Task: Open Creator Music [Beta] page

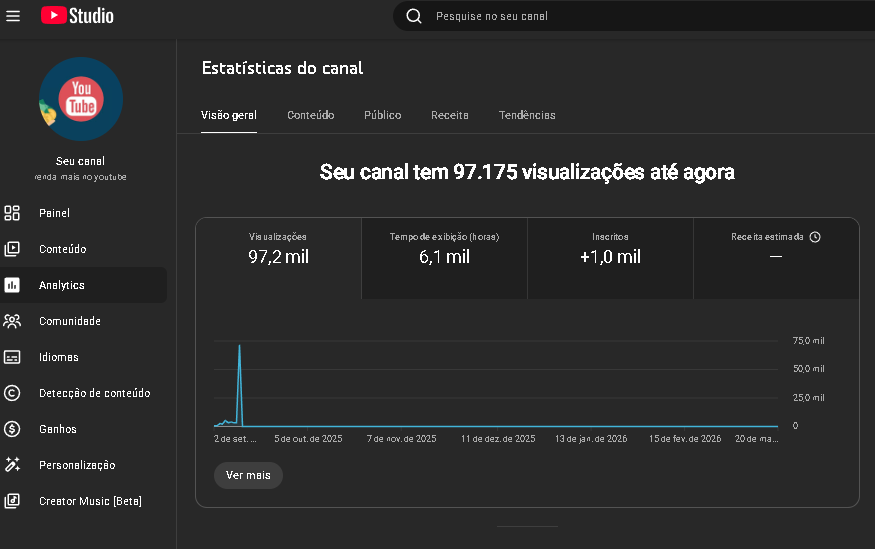Action: point(90,501)
